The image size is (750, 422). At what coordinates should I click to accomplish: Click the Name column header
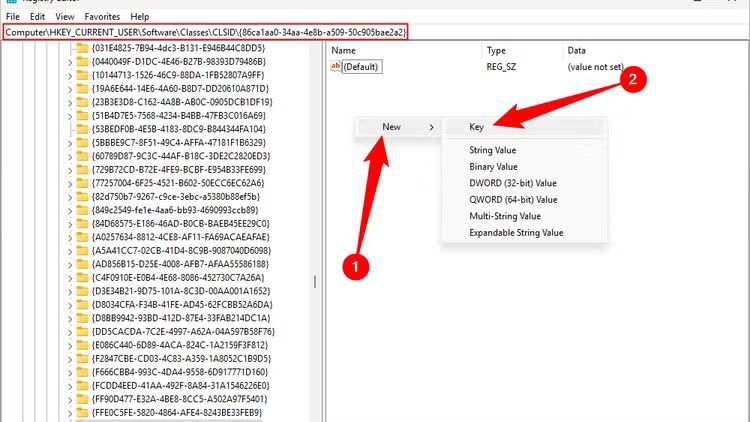tap(344, 50)
